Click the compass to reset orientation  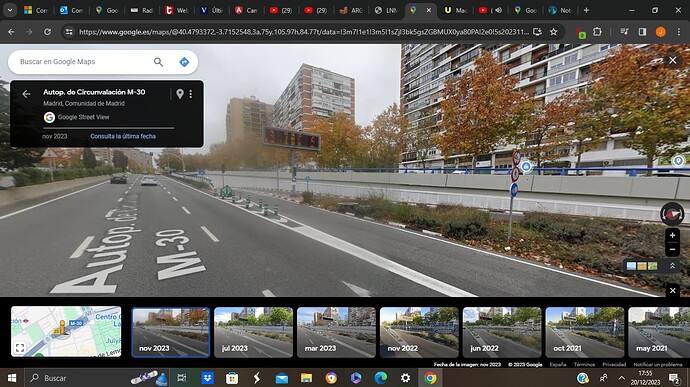[x=672, y=214]
